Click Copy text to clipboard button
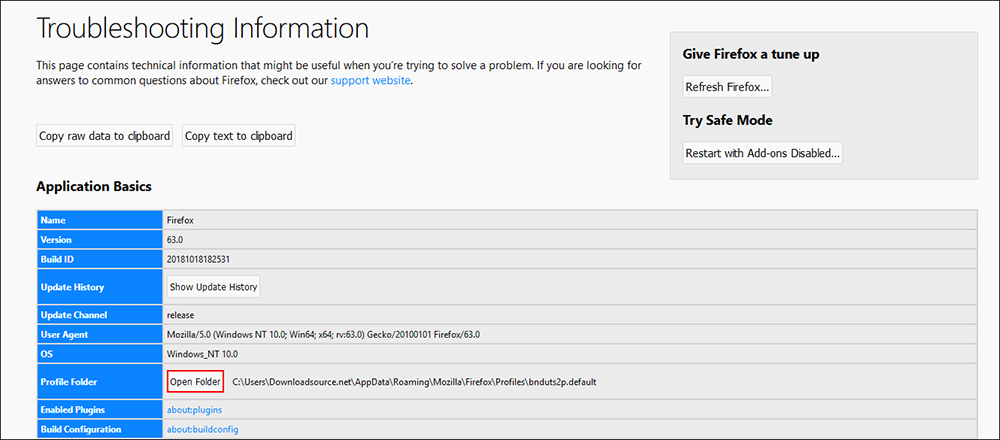 (x=239, y=136)
